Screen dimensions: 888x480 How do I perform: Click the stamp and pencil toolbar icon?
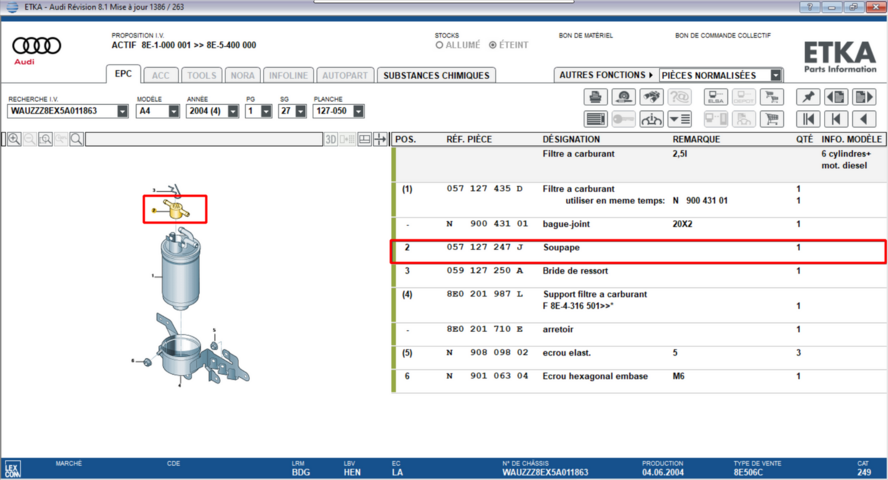coord(624,97)
